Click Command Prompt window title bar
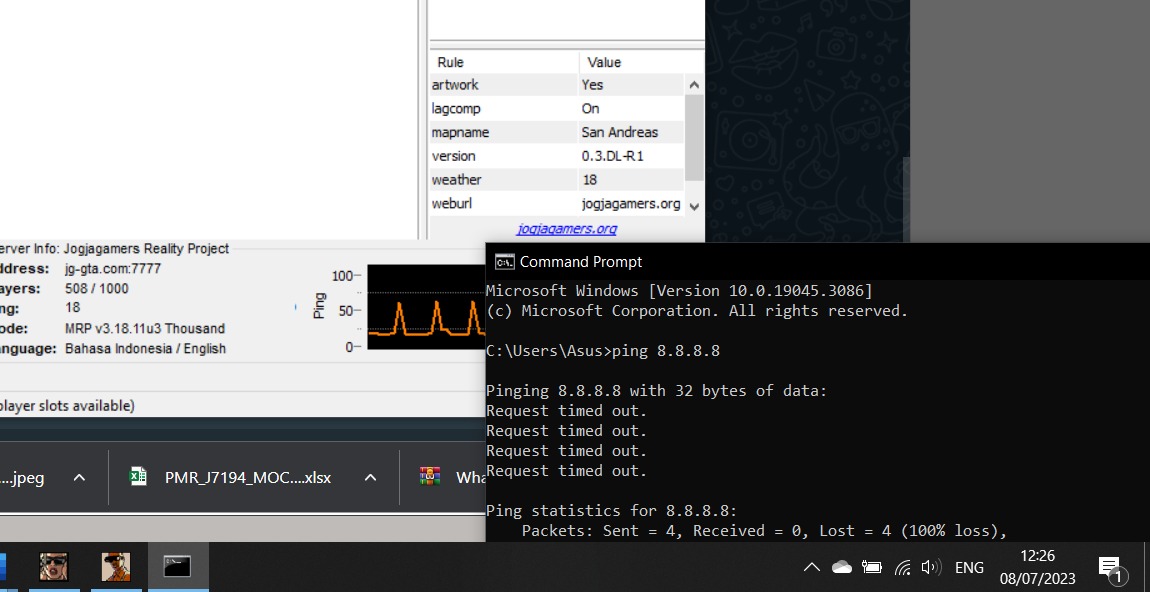This screenshot has height=592, width=1150. coord(818,262)
